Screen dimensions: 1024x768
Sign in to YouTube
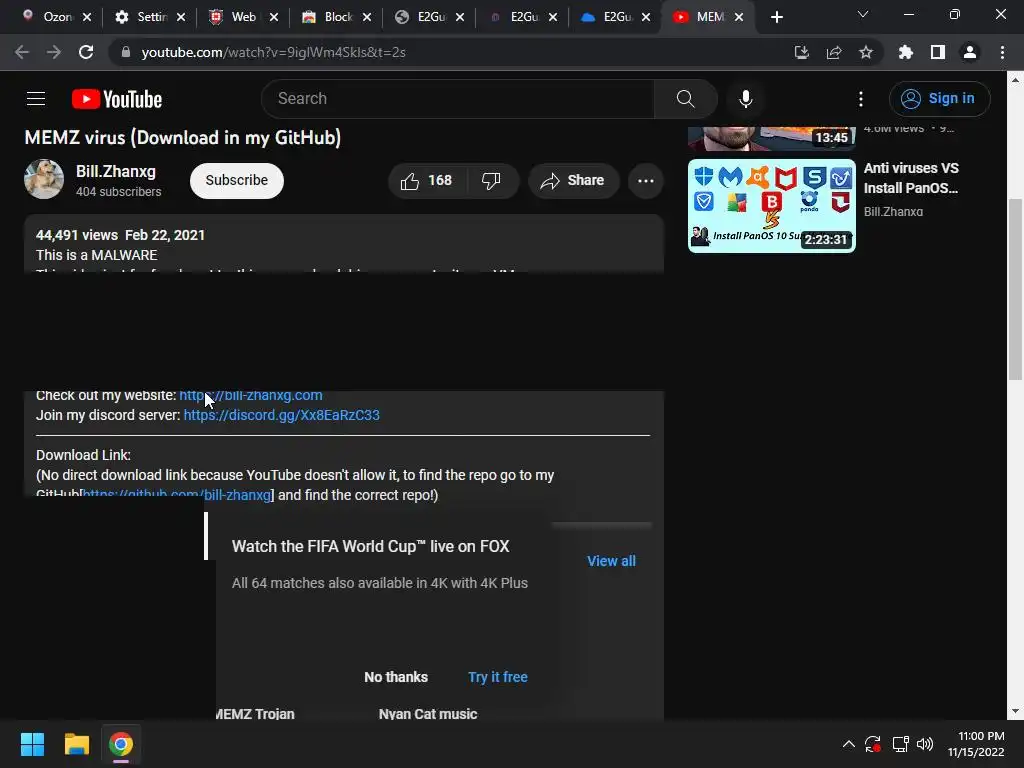pyautogui.click(x=939, y=99)
